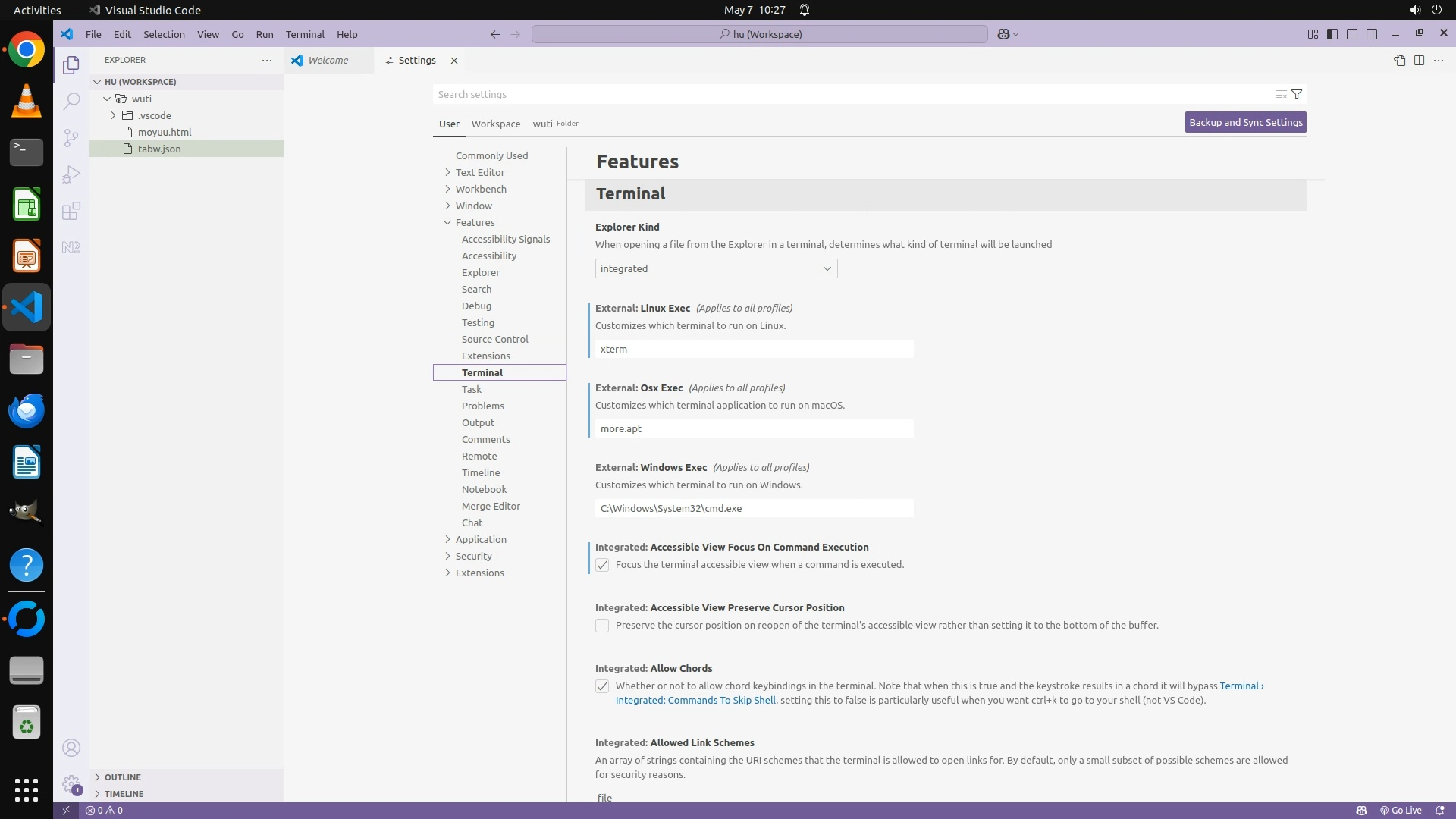Click the Search settings input field
The width and height of the screenshot is (1456, 819).
coord(849,94)
